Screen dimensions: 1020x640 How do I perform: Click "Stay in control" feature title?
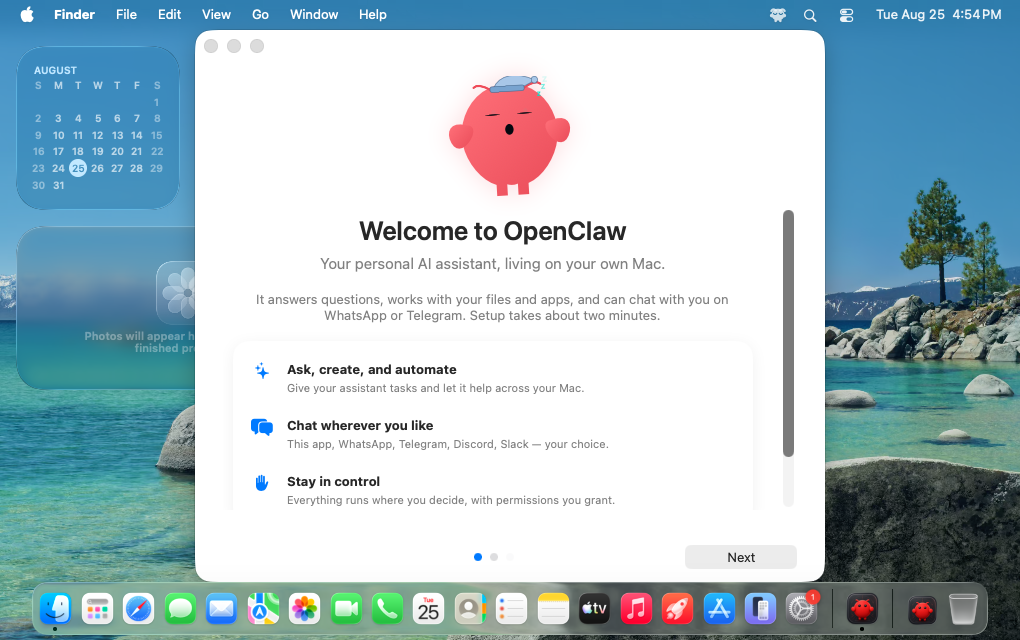click(x=333, y=481)
